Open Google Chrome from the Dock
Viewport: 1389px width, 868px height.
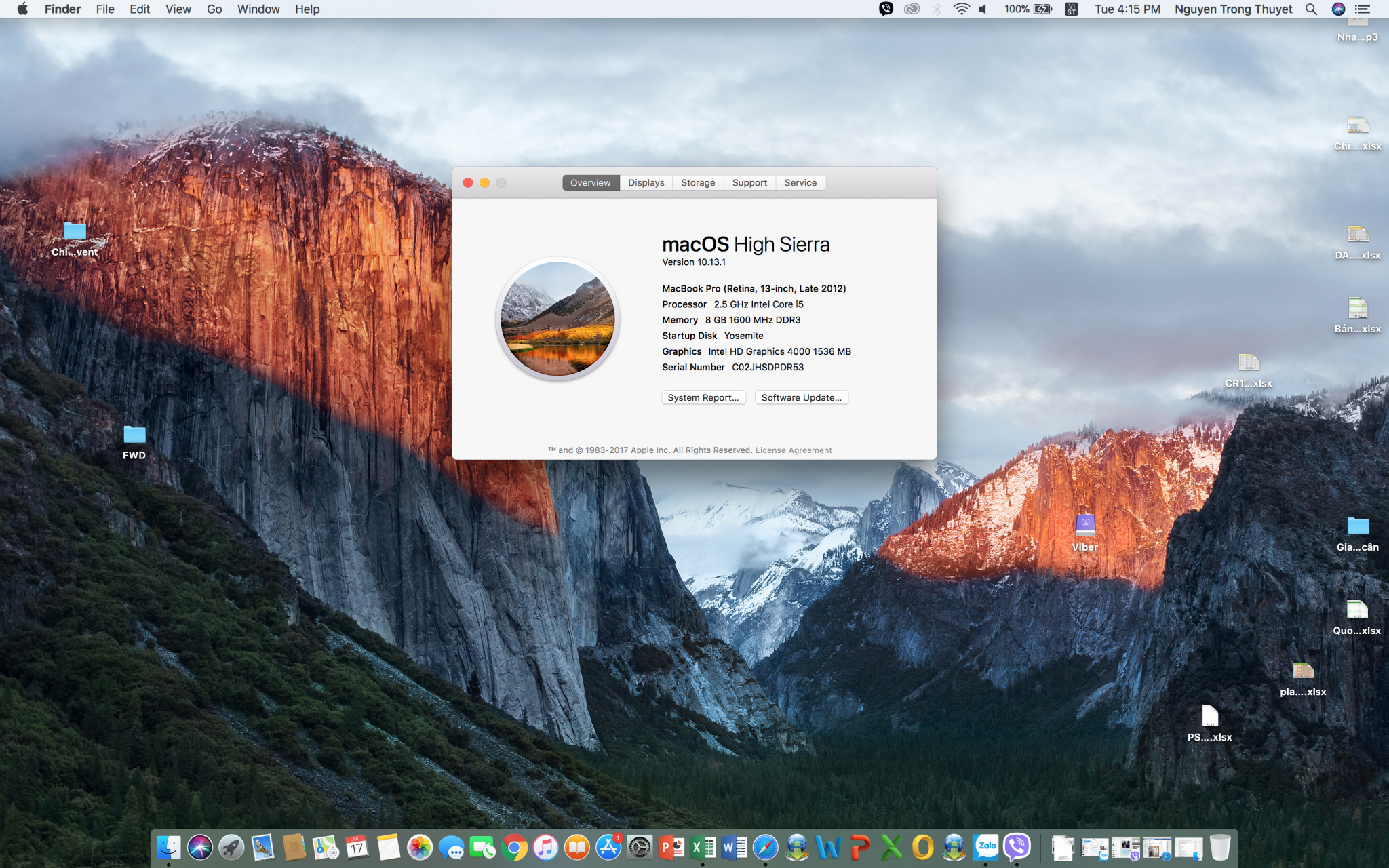click(x=514, y=848)
